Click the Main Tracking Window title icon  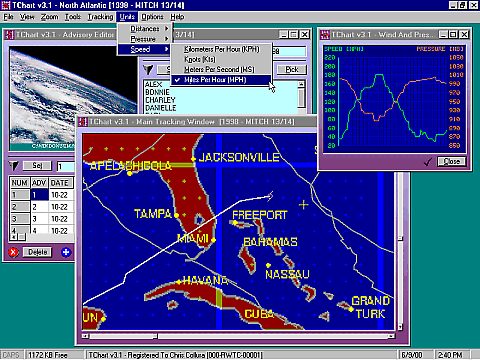83,122
